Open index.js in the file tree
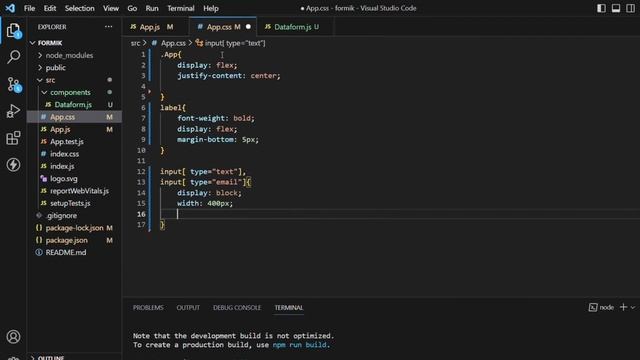The height and width of the screenshot is (360, 640). (x=74, y=166)
